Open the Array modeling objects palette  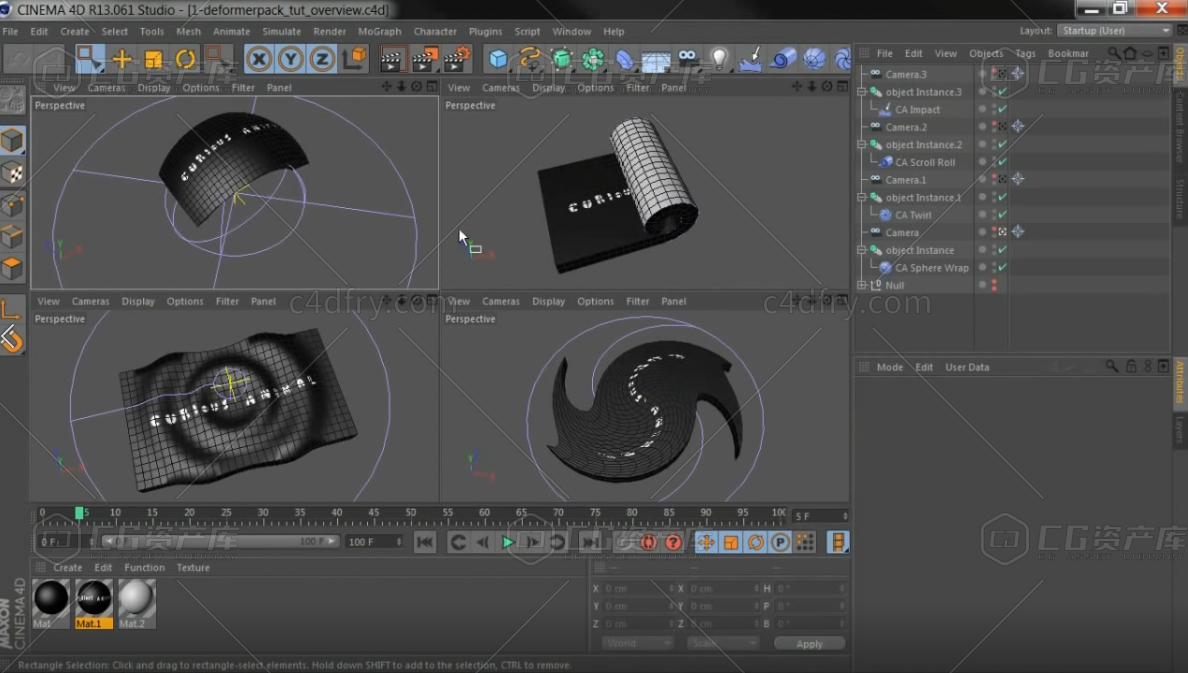click(x=593, y=58)
